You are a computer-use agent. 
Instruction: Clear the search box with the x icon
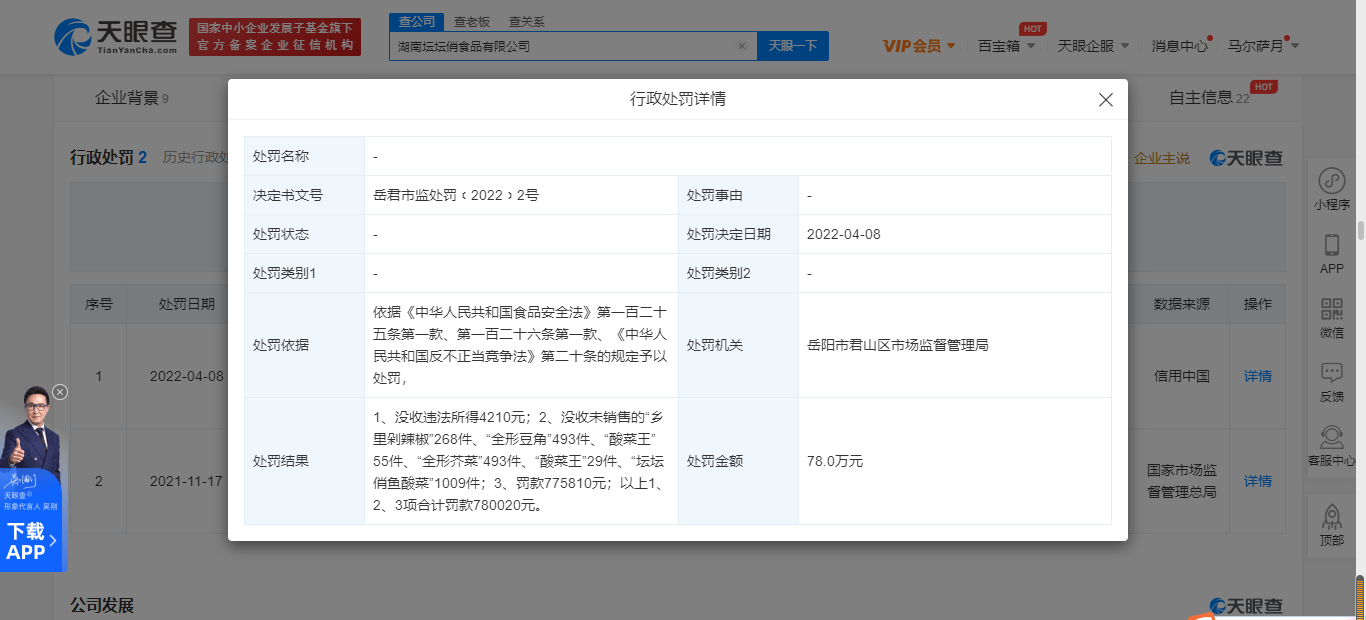[x=742, y=46]
